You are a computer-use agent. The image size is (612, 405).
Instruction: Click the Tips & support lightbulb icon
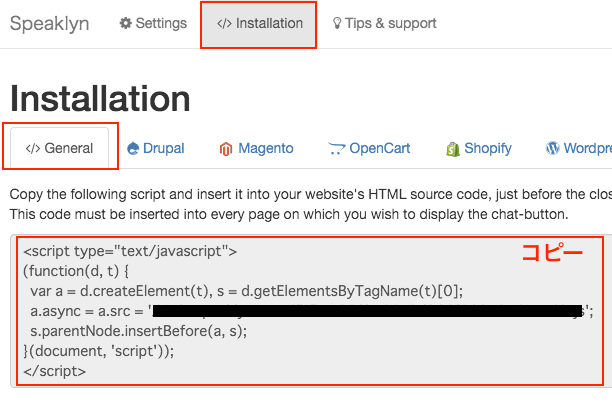pos(337,23)
